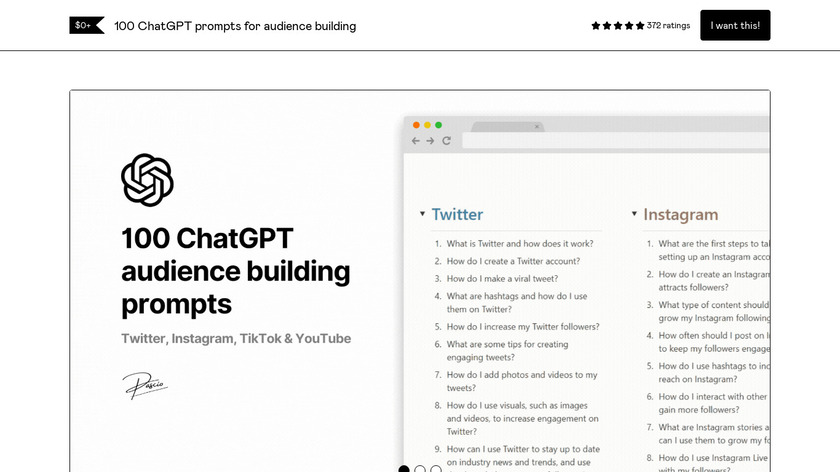Viewport: 840px width, 472px height.
Task: Click the Twitter section heading
Action: (x=457, y=214)
